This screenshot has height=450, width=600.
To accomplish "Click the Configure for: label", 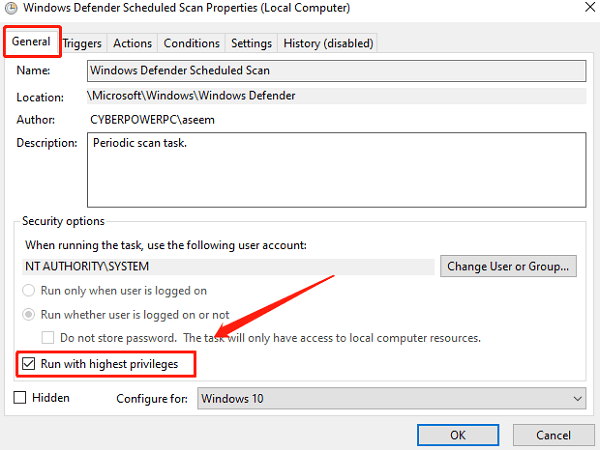I will point(152,399).
